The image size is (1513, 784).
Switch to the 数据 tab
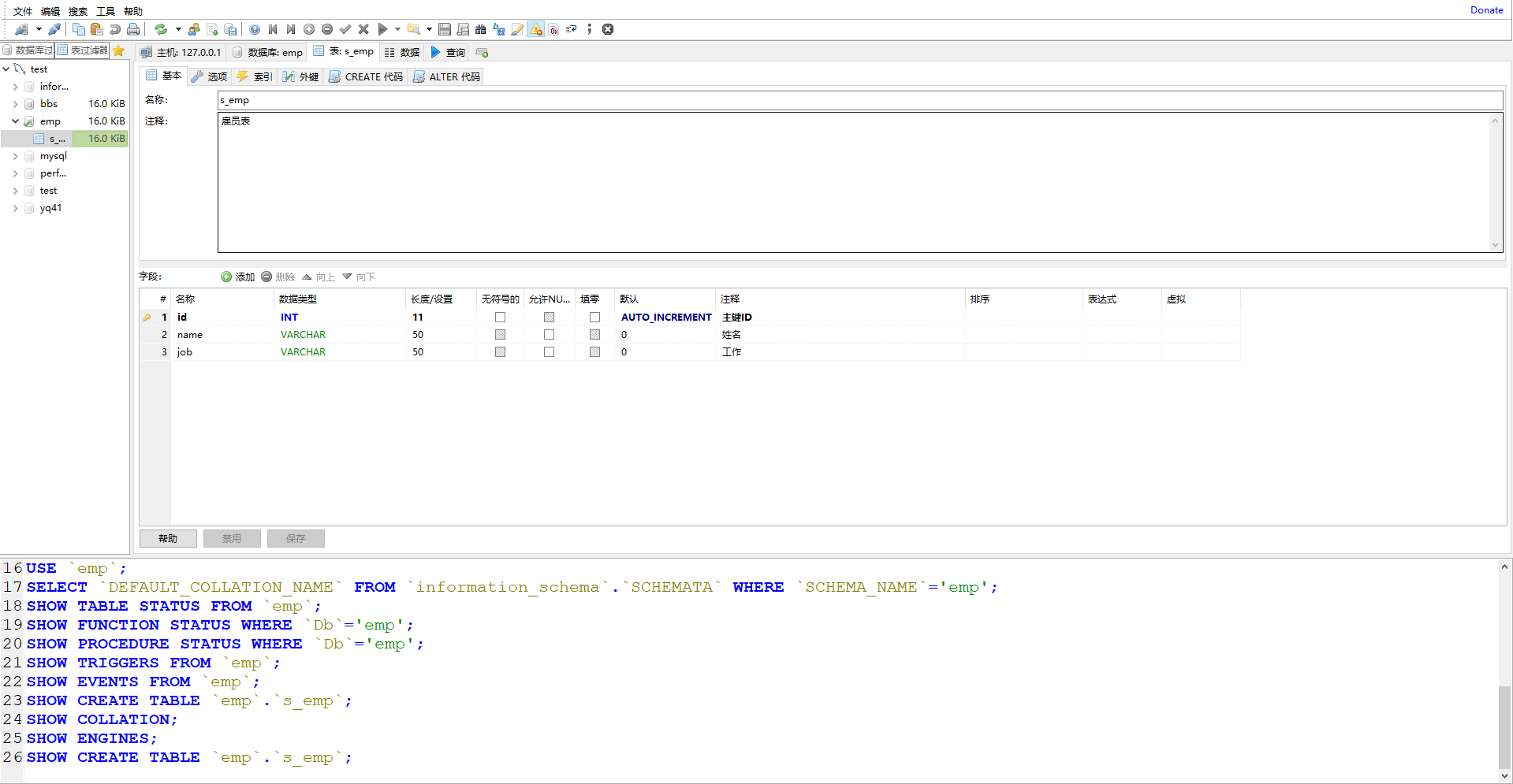[402, 53]
